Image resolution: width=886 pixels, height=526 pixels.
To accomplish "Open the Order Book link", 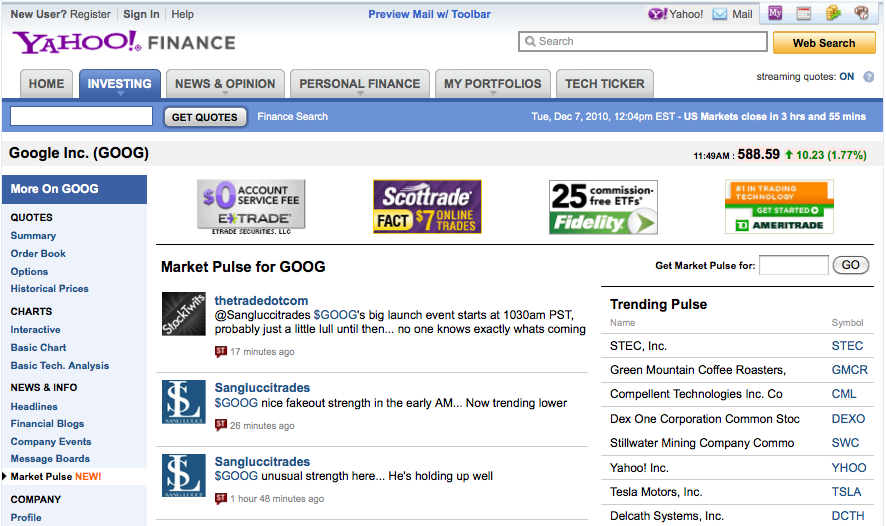I will 38,254.
